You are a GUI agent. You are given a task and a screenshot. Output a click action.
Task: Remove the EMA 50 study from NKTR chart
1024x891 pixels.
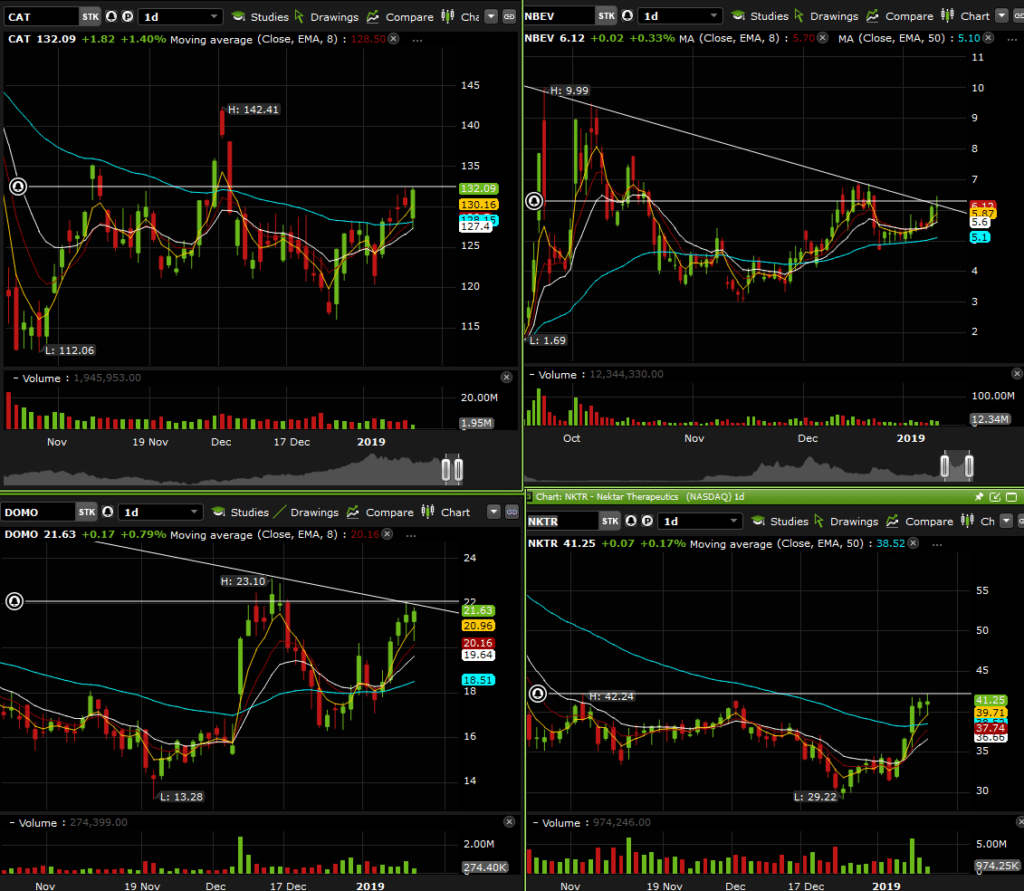[x=914, y=543]
